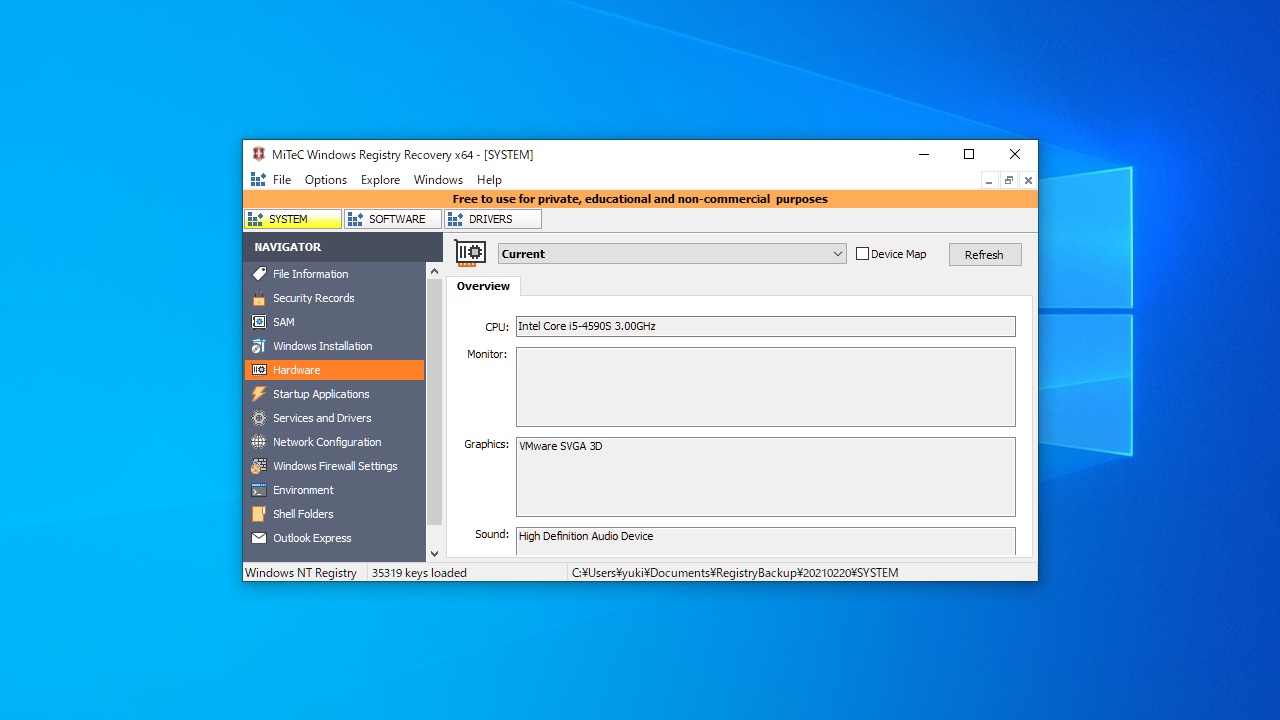The height and width of the screenshot is (720, 1280).
Task: Click the SAM icon in navigator
Action: point(259,322)
